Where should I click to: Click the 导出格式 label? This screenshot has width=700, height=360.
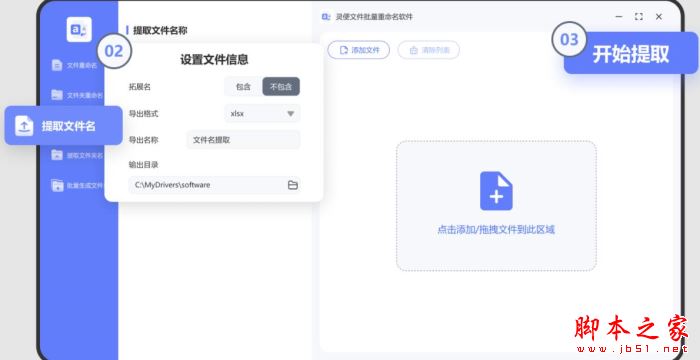click(x=143, y=113)
